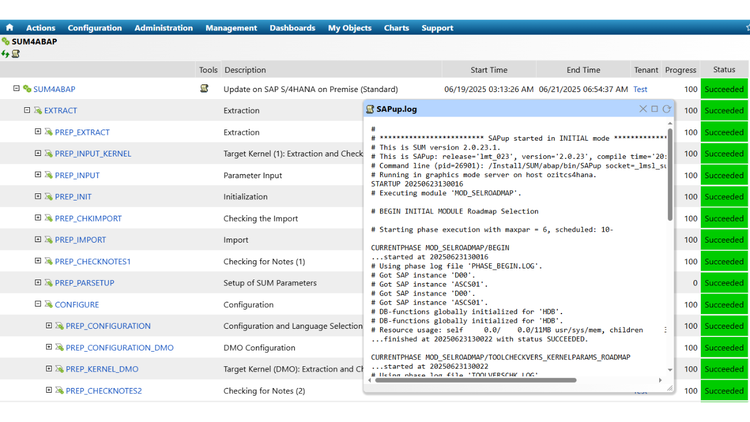Click the Test tenant link
The width and height of the screenshot is (750, 422).
pyautogui.click(x=640, y=89)
